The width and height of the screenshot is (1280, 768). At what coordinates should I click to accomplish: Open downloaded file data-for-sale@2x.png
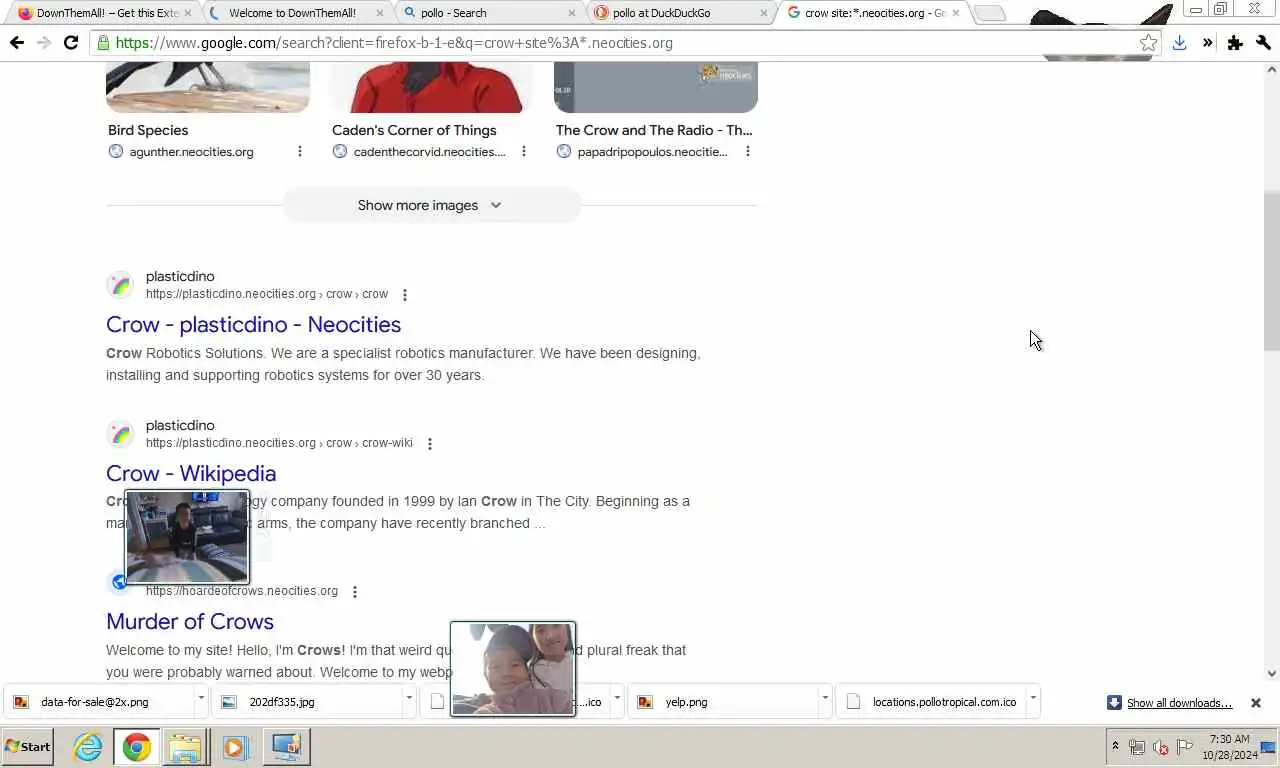coord(98,702)
